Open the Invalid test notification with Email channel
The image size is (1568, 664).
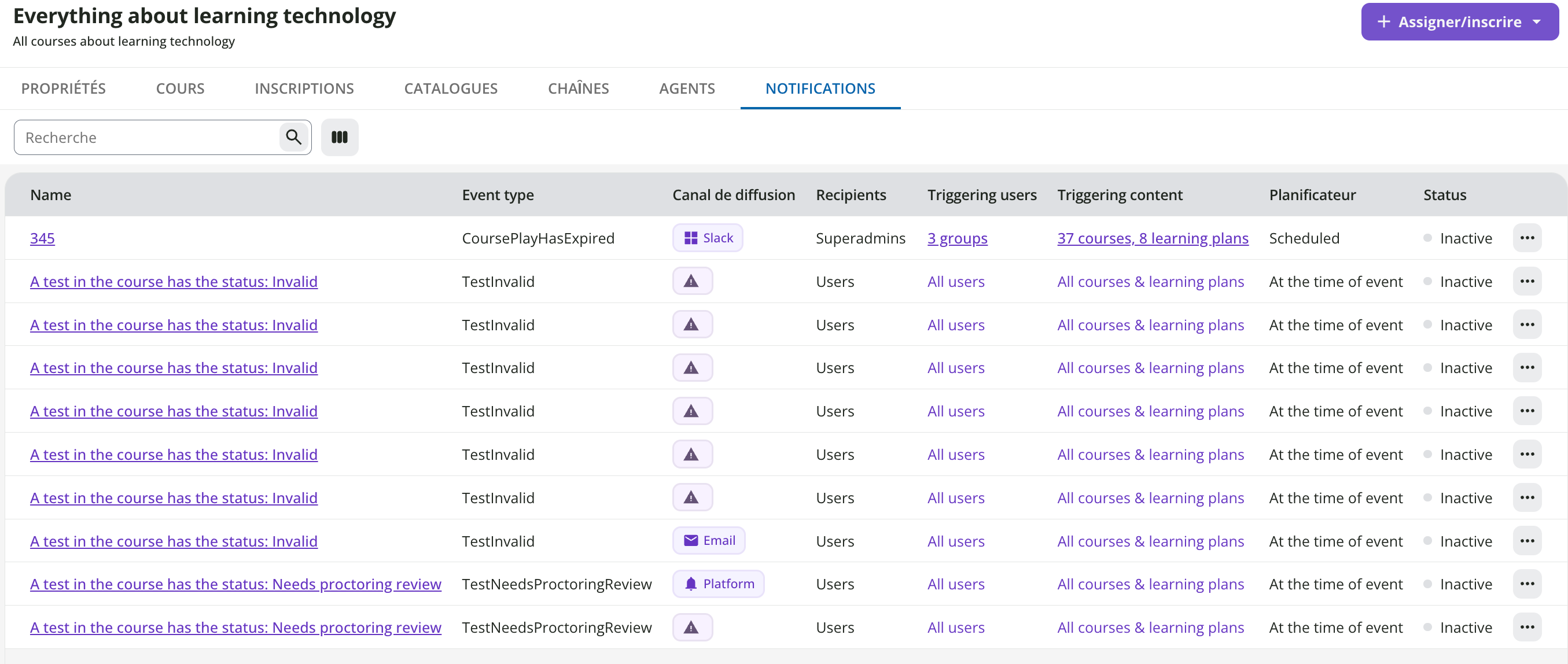point(174,540)
